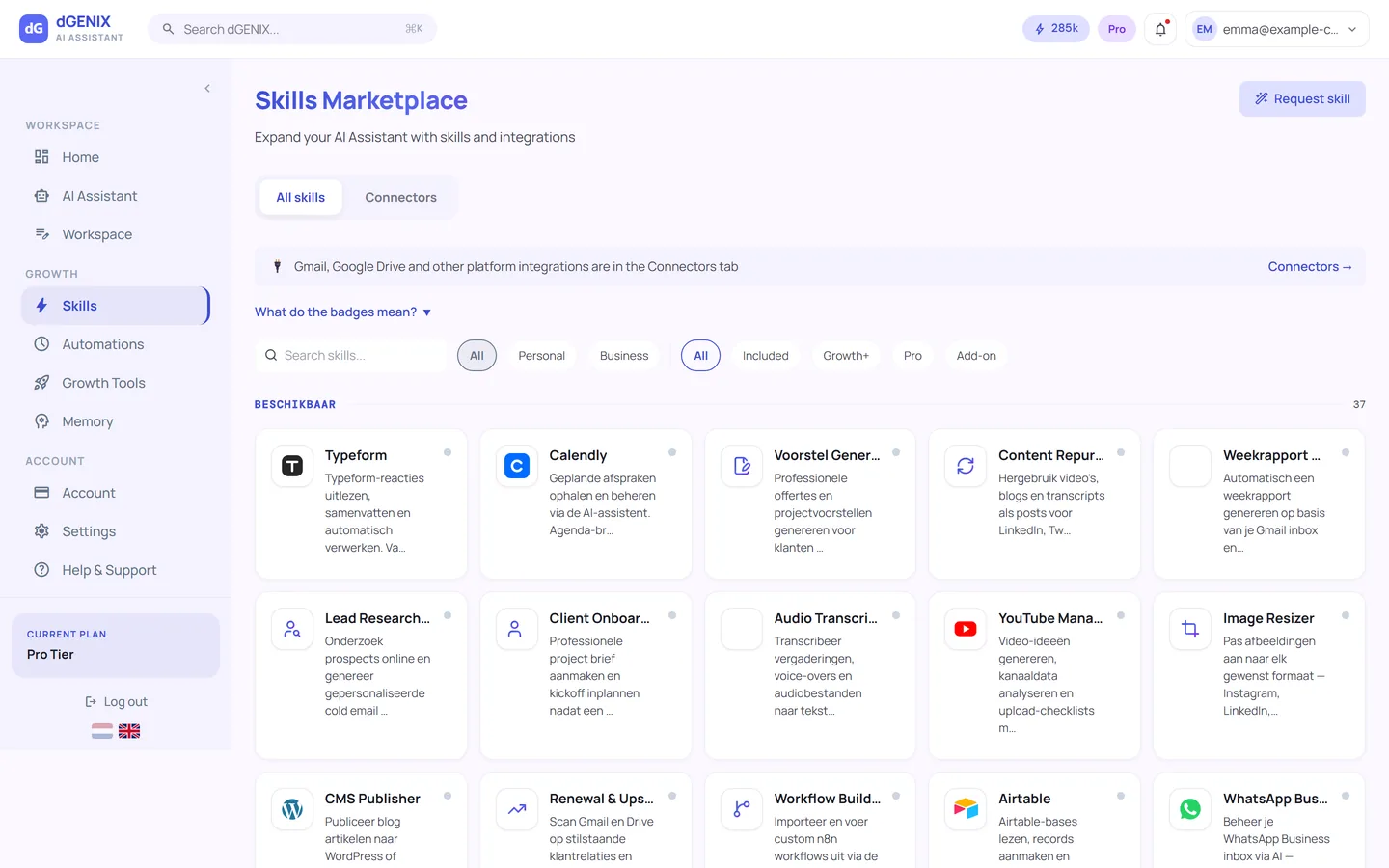This screenshot has height=868, width=1389.
Task: Click the Airtable skill icon
Action: coord(966,809)
